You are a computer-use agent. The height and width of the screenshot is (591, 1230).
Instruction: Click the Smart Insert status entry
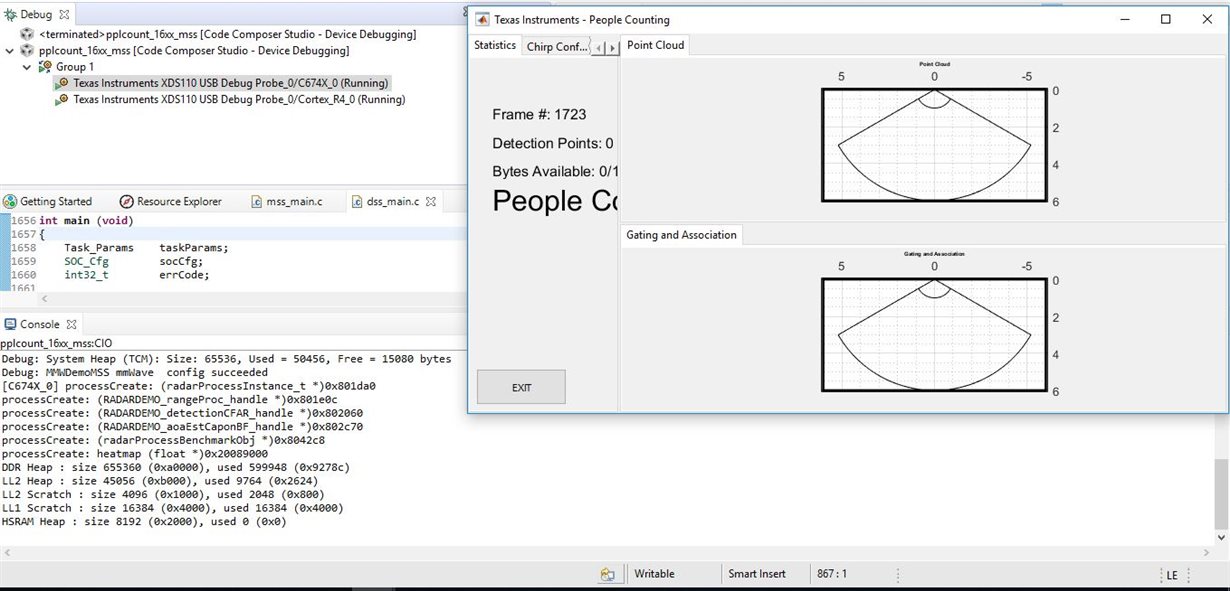coord(757,574)
